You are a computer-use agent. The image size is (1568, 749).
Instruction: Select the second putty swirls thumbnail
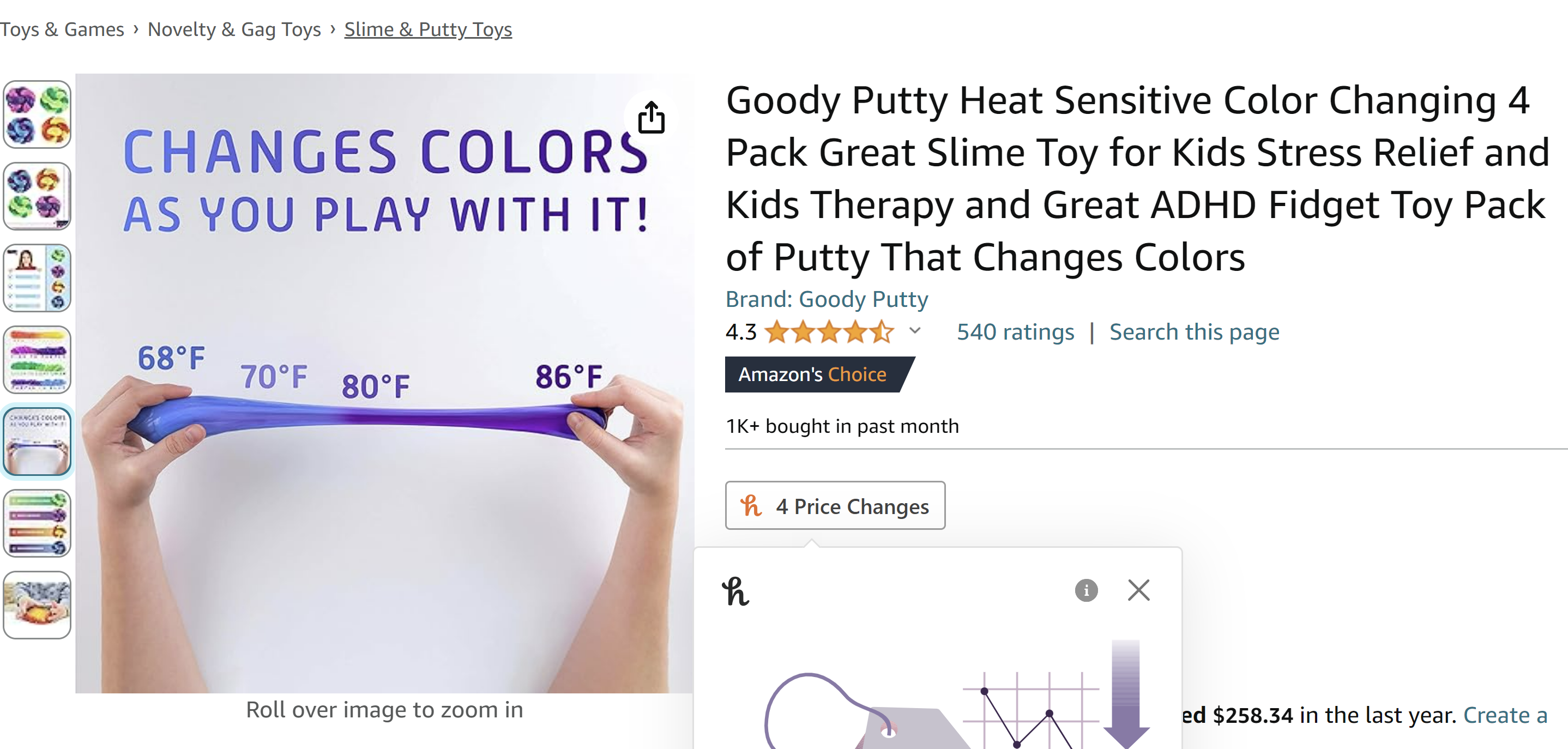click(37, 197)
